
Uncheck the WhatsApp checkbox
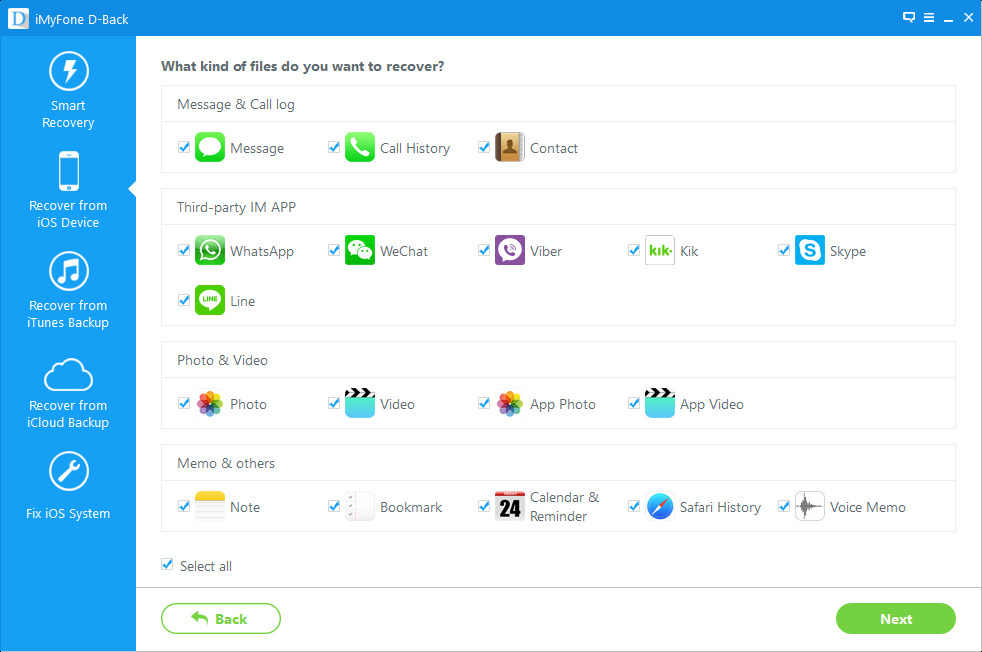[183, 250]
